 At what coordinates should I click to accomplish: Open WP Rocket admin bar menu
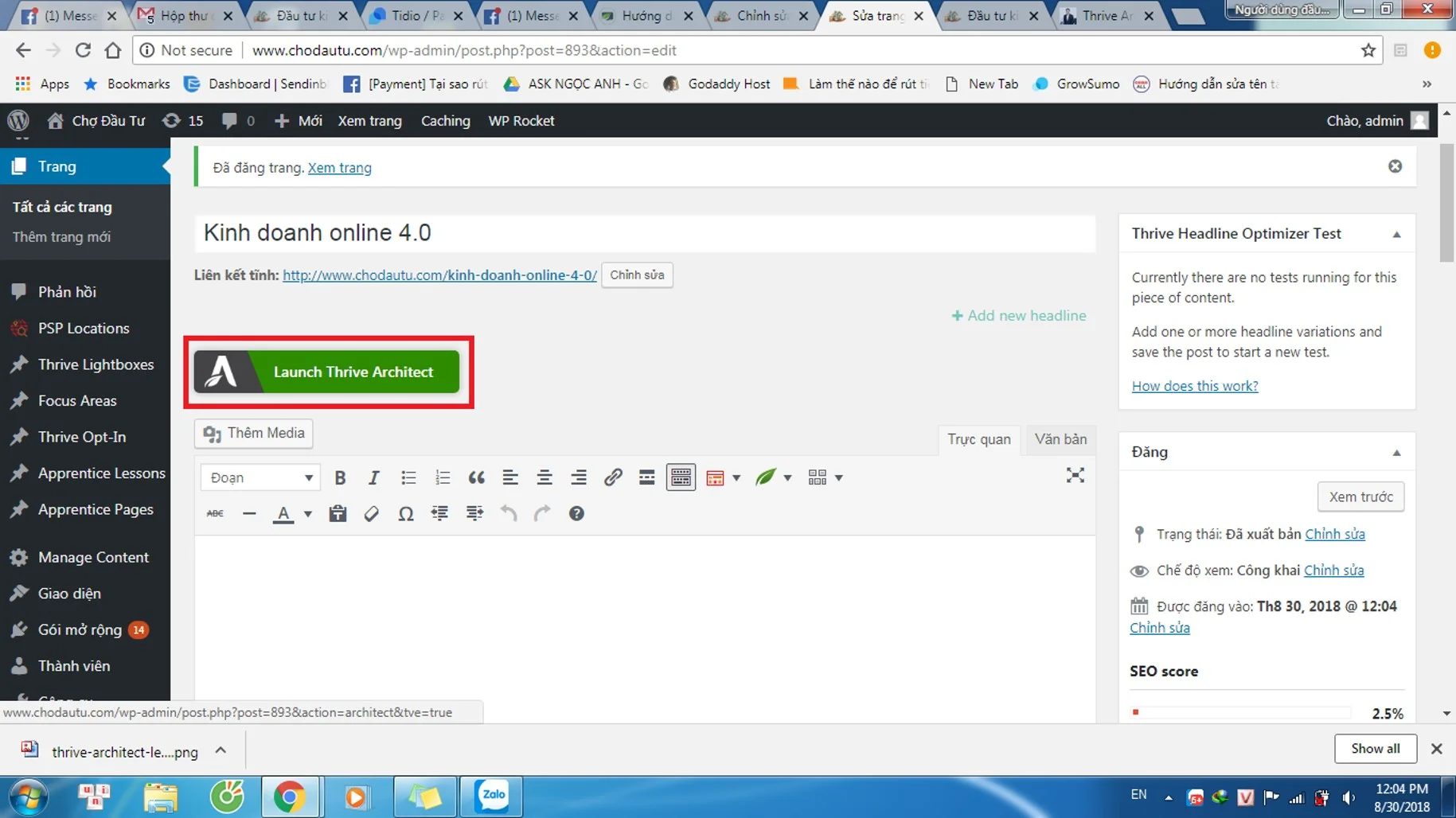(x=521, y=121)
